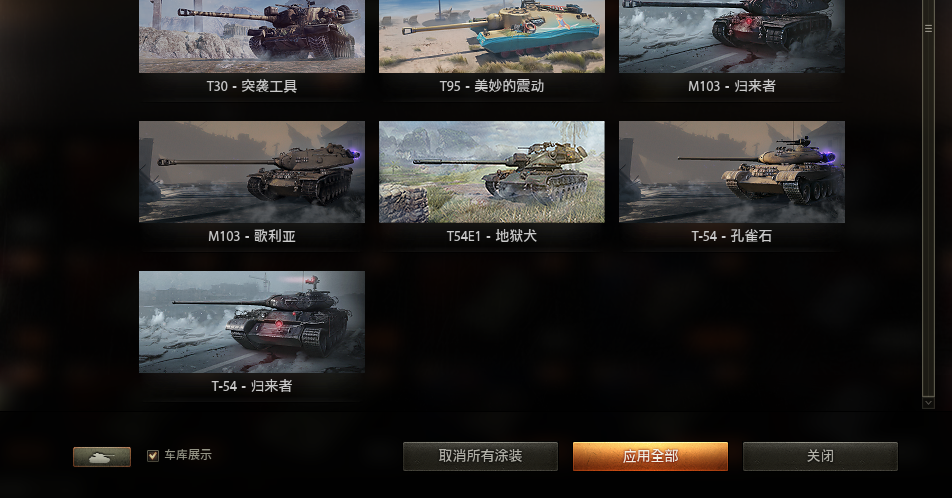
Task: Select the T30 - 突袭工具 style thumbnail
Action: [252, 36]
